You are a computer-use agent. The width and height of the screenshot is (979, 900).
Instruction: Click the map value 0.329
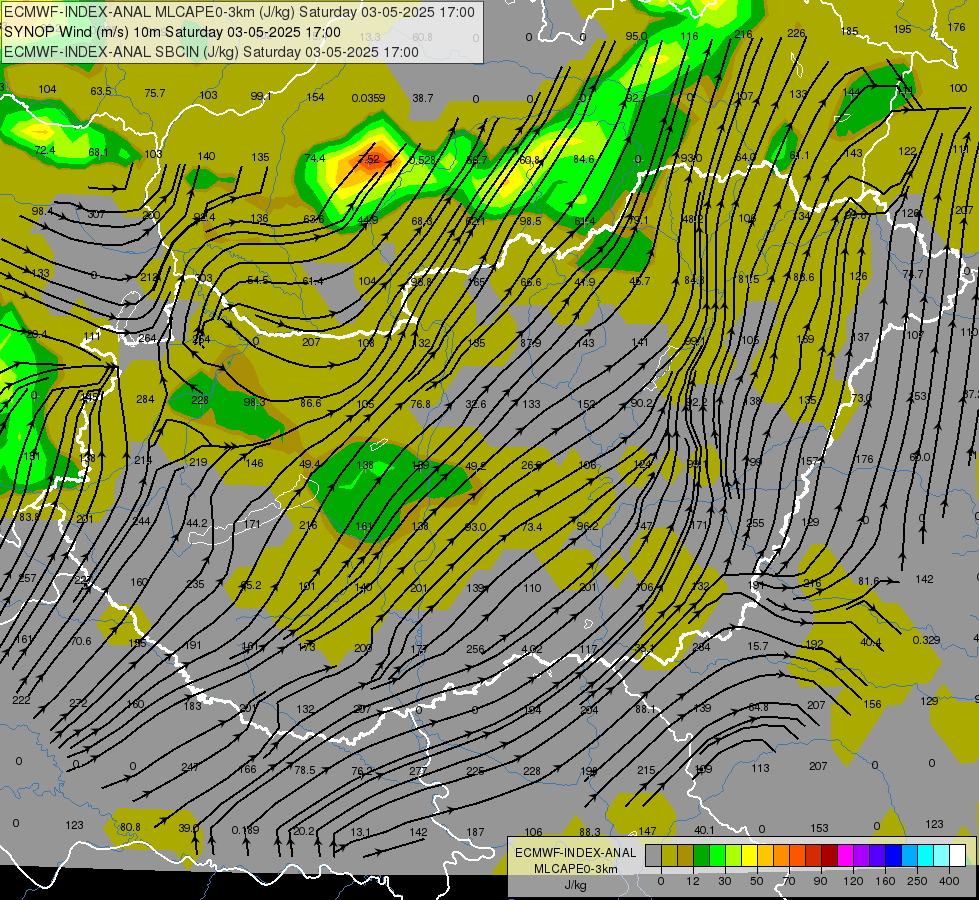coord(926,640)
